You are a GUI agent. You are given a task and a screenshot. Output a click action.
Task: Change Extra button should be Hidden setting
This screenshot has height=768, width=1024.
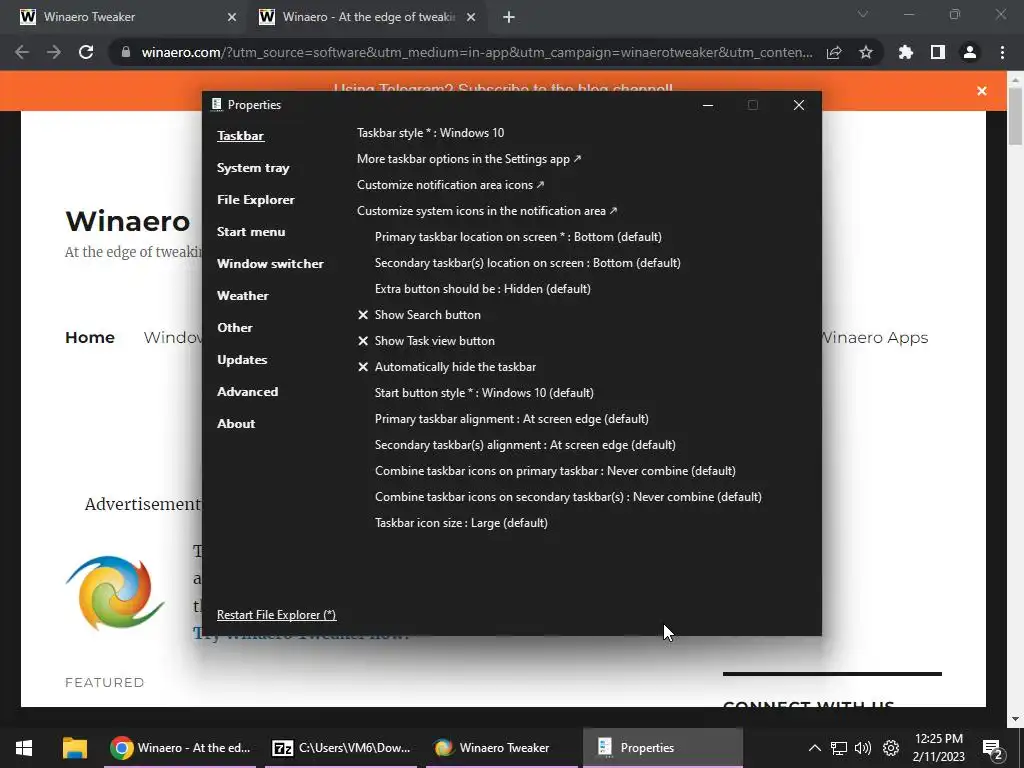[x=483, y=289]
